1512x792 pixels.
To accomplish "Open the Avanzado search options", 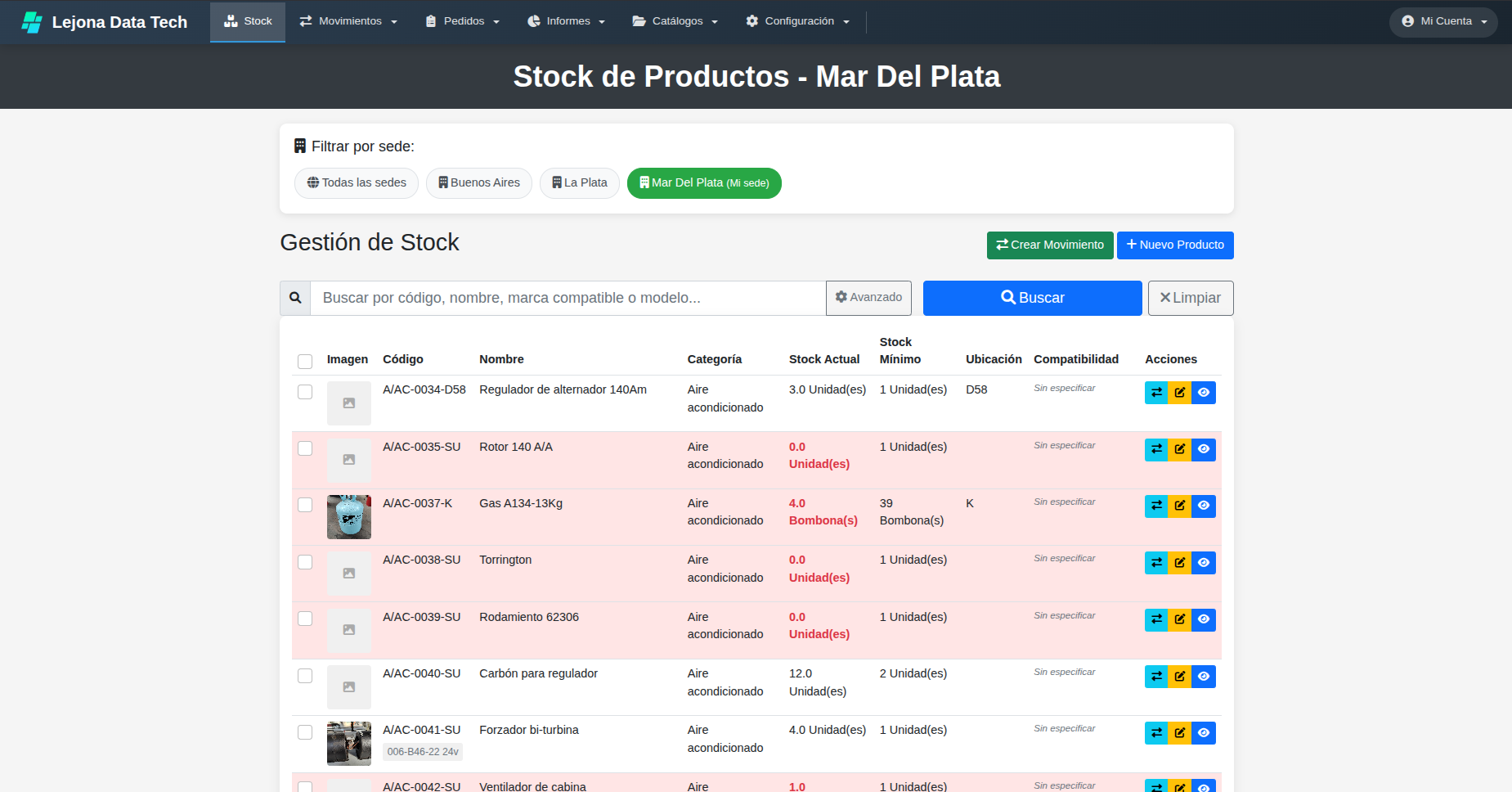I will [868, 298].
